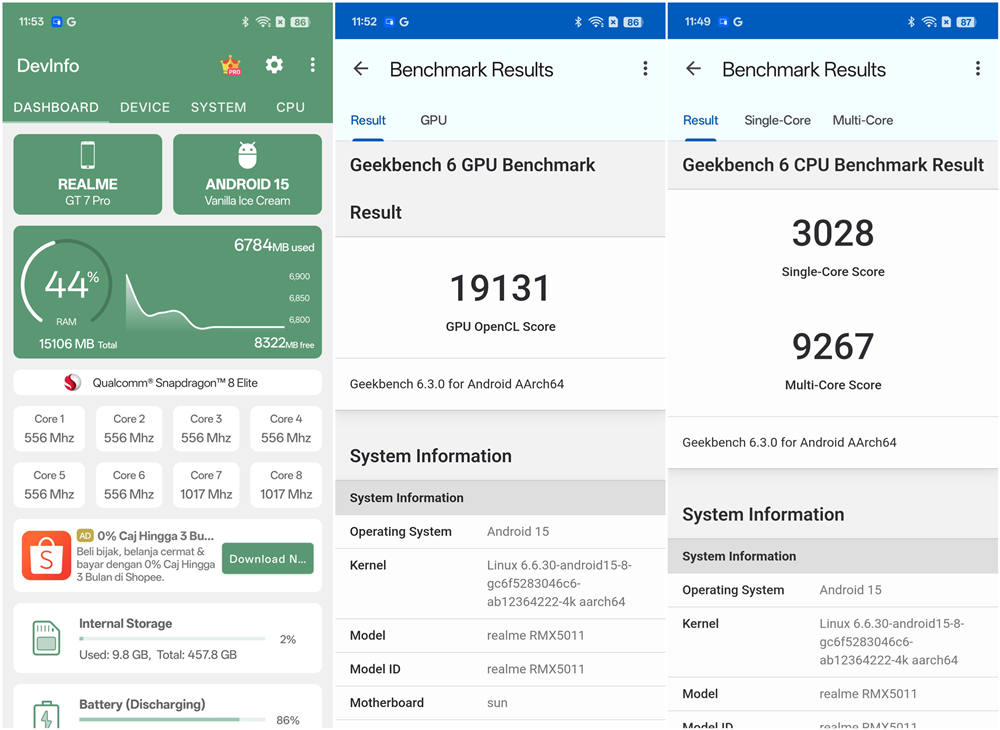The image size is (1000, 730).
Task: Tap the Battery charging icon
Action: (46, 715)
